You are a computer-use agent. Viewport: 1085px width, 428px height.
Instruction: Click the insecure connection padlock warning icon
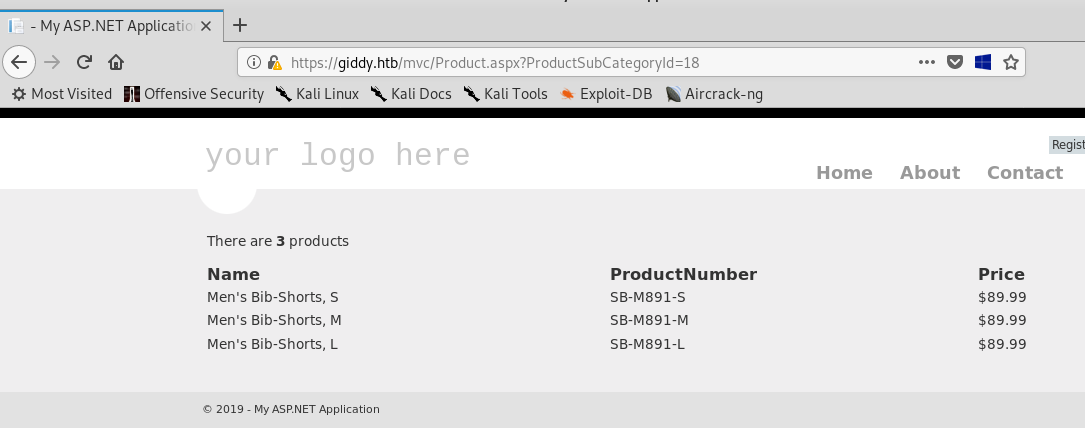tap(274, 62)
